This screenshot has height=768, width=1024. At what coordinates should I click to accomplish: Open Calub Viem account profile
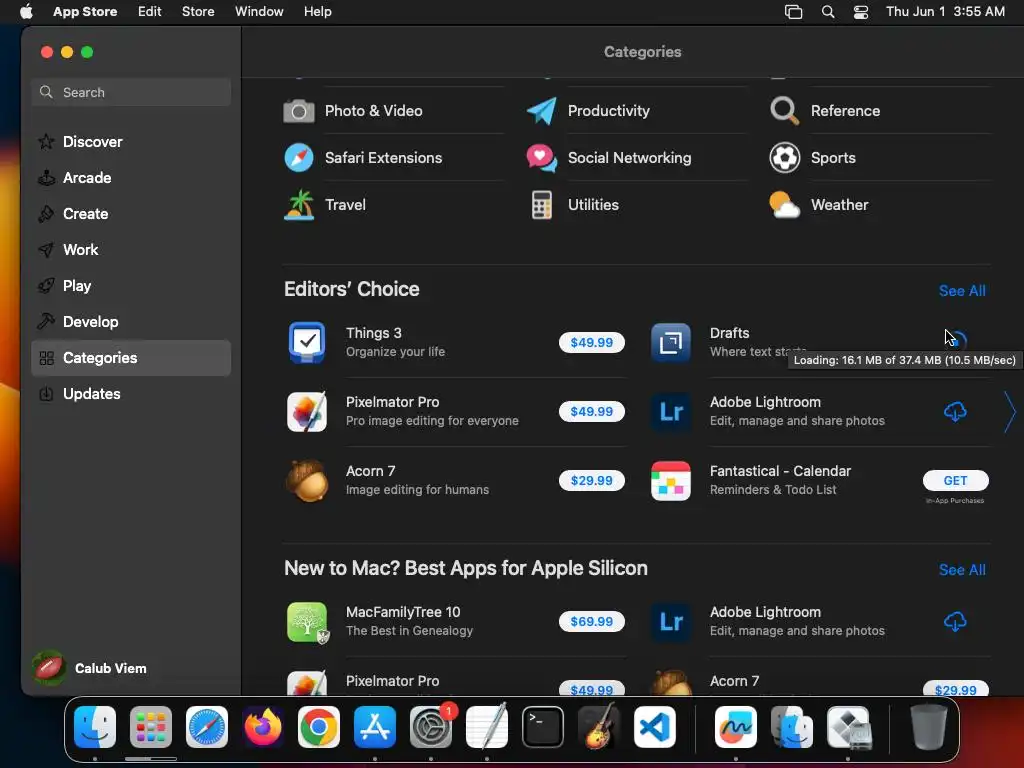click(x=90, y=668)
